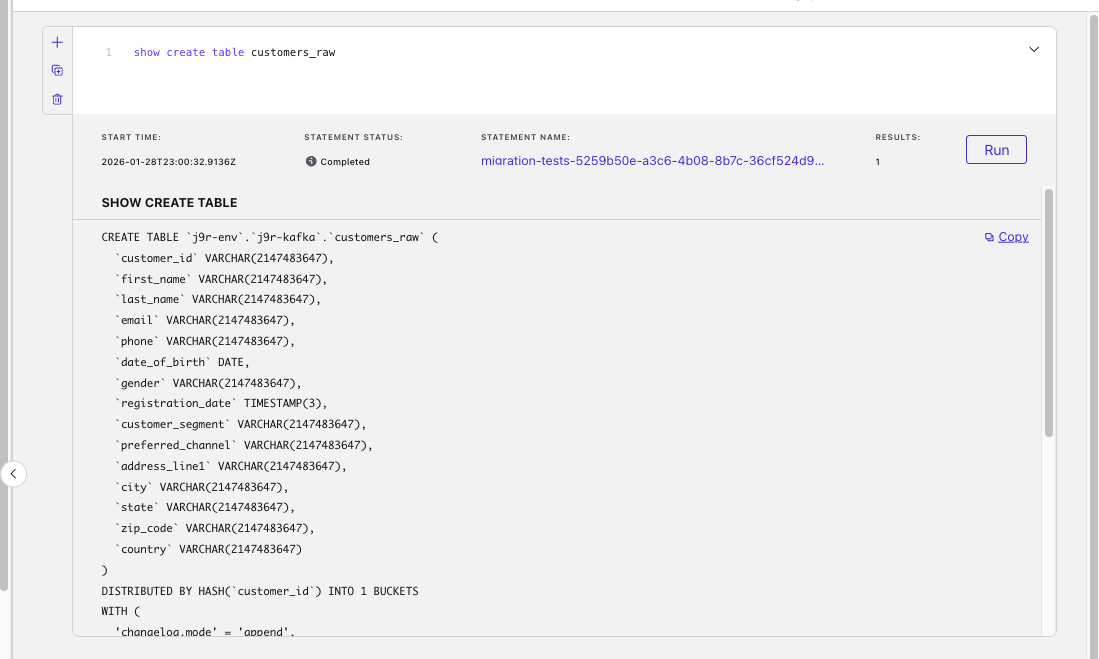Click the left edge vertical scrollbar

click(4, 300)
